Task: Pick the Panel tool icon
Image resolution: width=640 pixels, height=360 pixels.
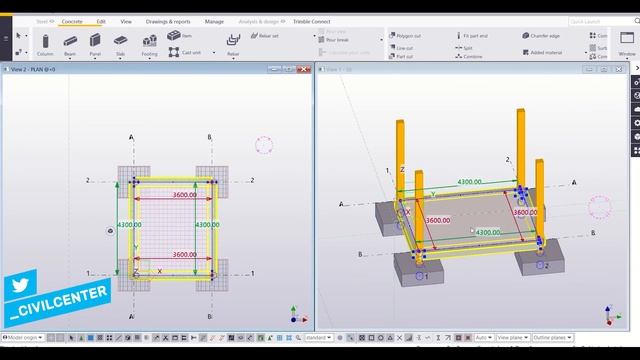Action: 95,44
